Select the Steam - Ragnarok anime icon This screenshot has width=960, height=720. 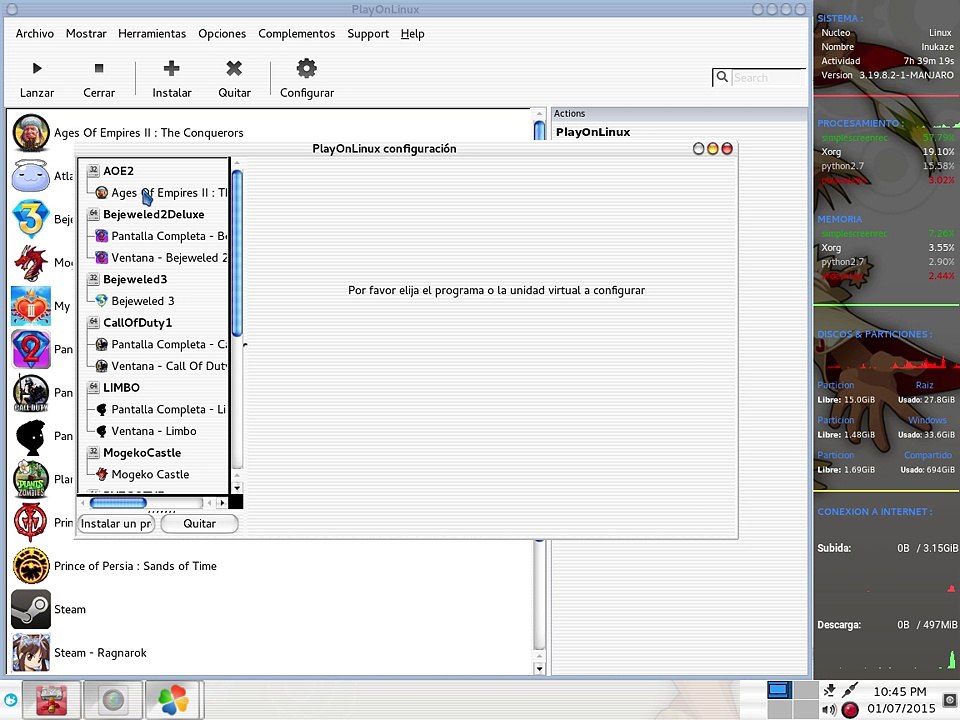(31, 653)
